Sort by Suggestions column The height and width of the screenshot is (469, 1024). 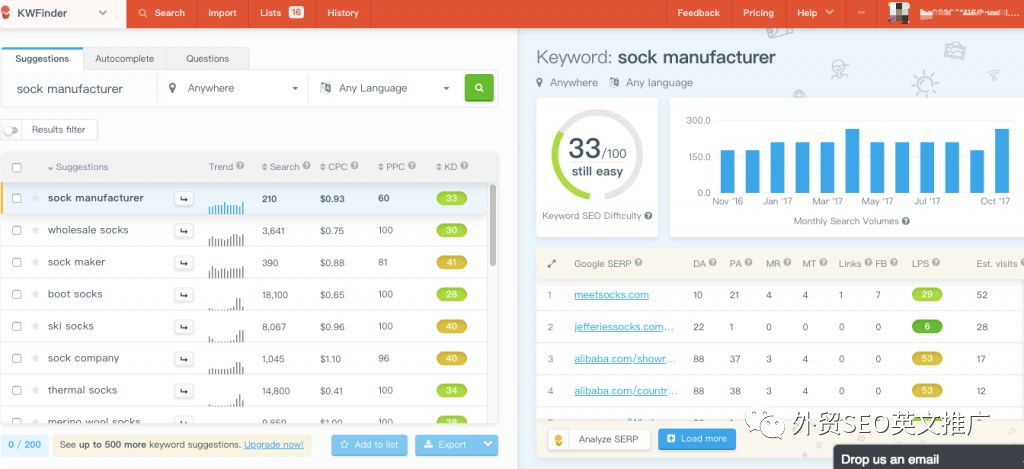[78, 167]
